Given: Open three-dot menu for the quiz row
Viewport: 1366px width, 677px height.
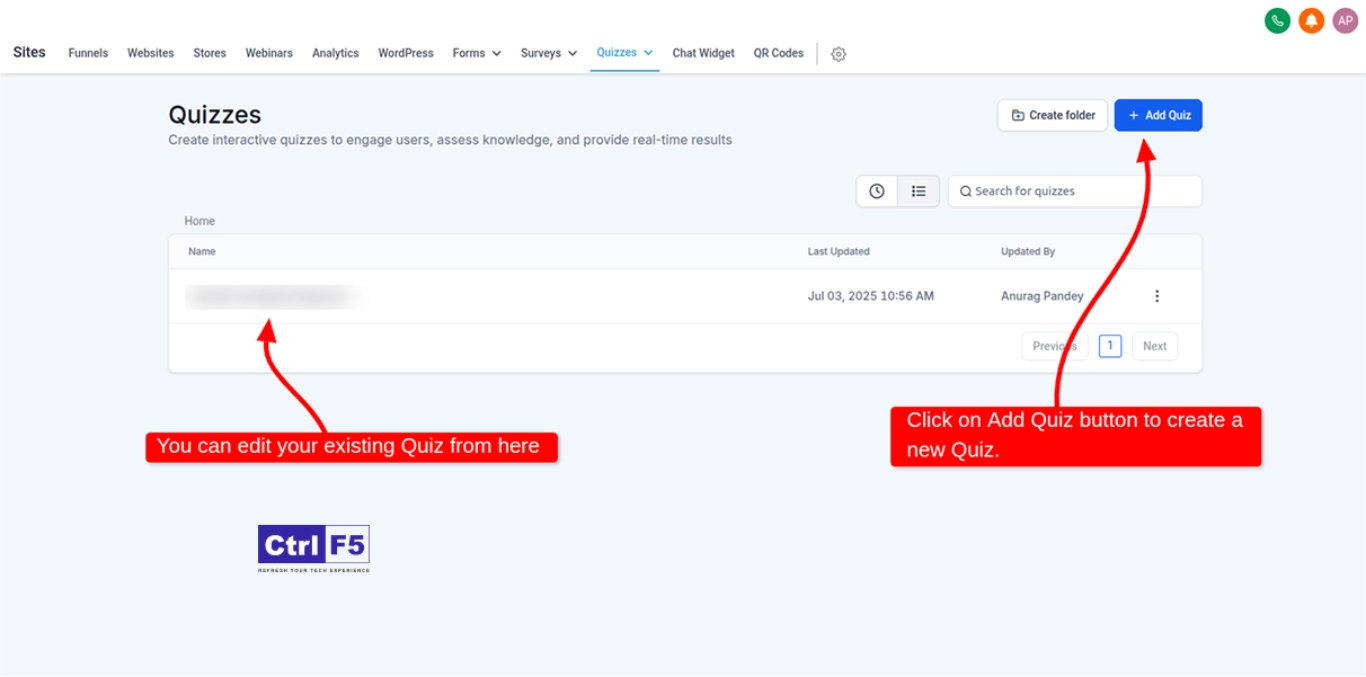Looking at the screenshot, I should pyautogui.click(x=1157, y=296).
